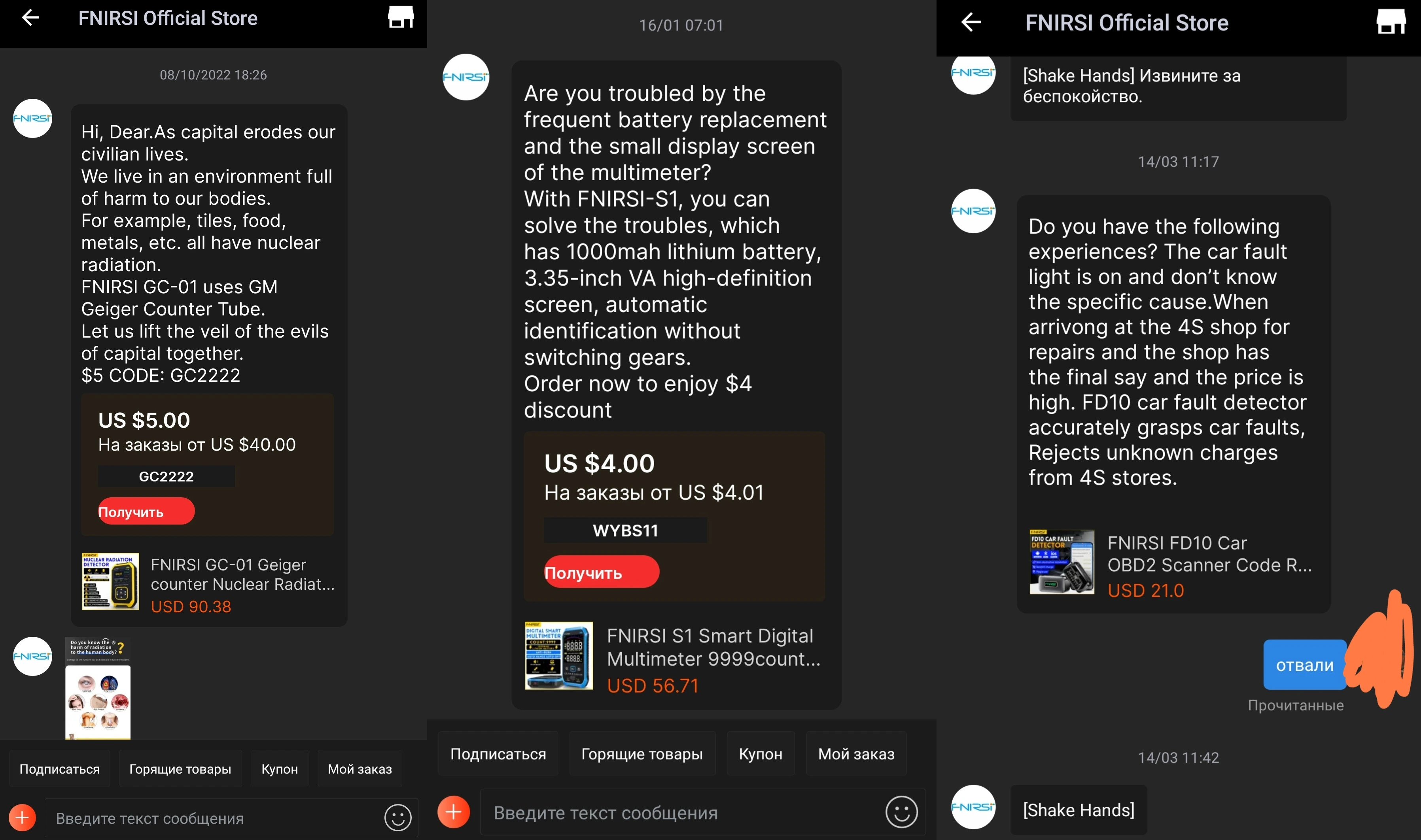Tap the lone '[Shake Hands]' message bubble

pyautogui.click(x=1079, y=810)
